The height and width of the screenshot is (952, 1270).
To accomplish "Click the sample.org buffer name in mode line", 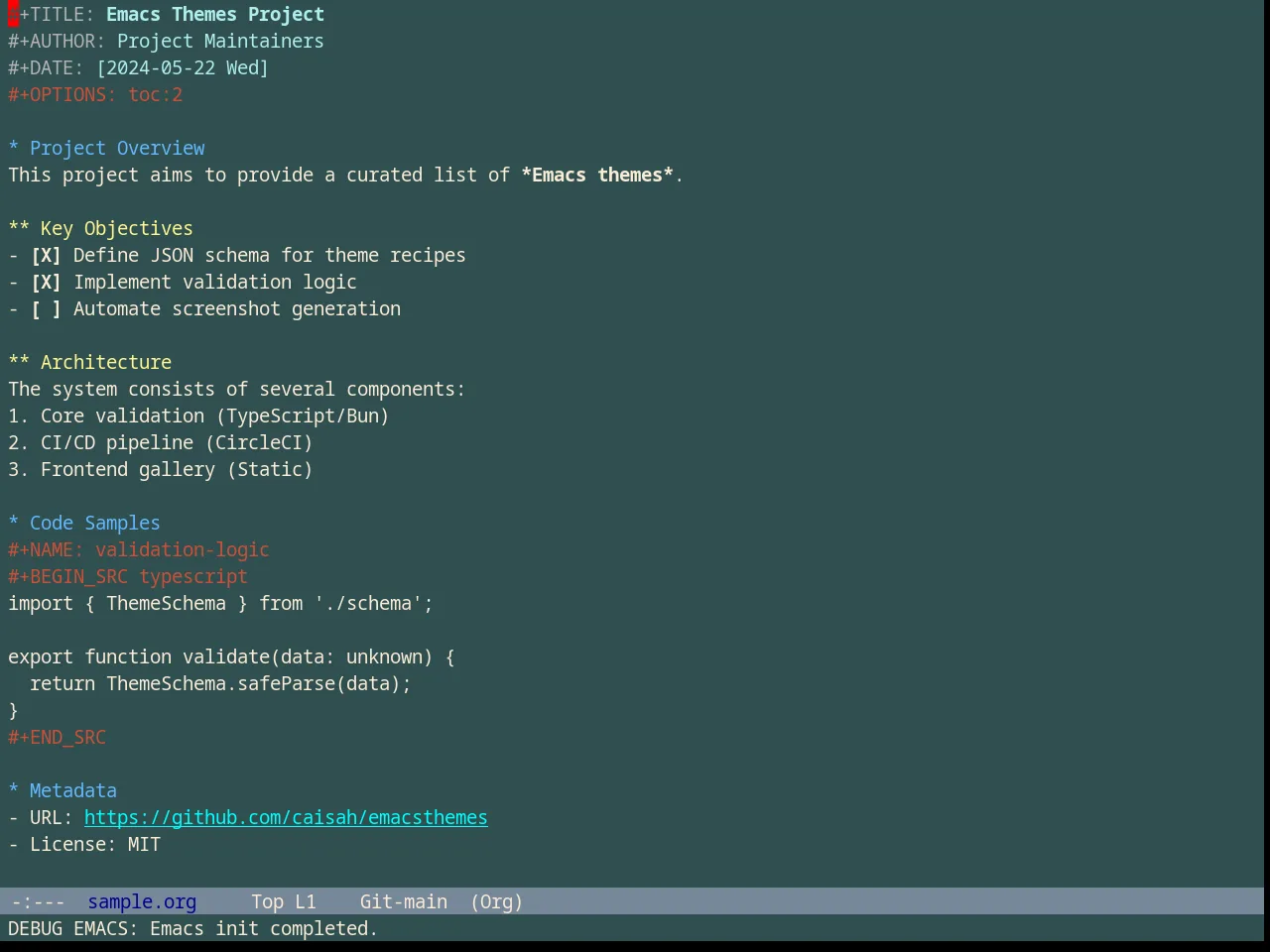I will tap(142, 901).
